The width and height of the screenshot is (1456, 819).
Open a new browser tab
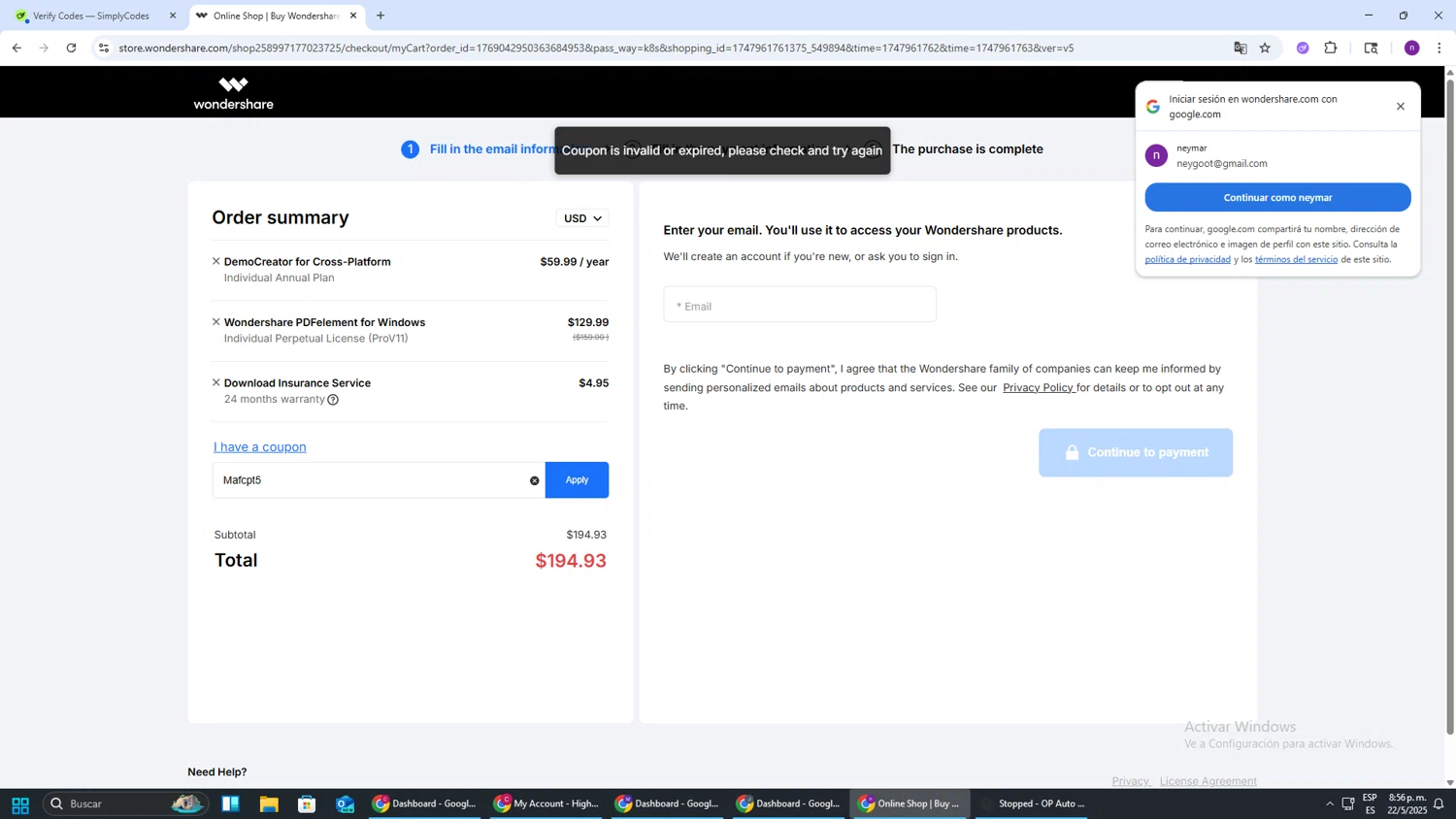(x=381, y=16)
